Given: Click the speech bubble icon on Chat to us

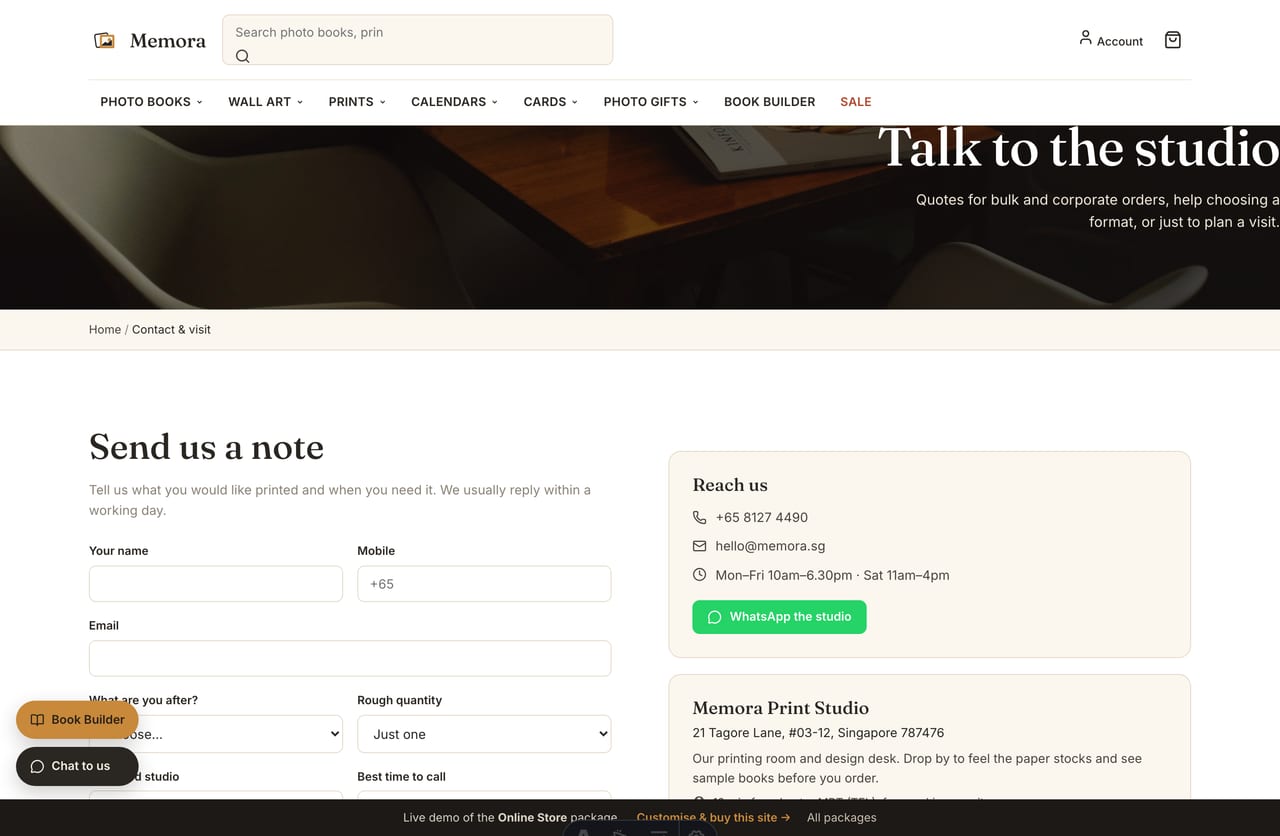Looking at the screenshot, I should point(37,766).
